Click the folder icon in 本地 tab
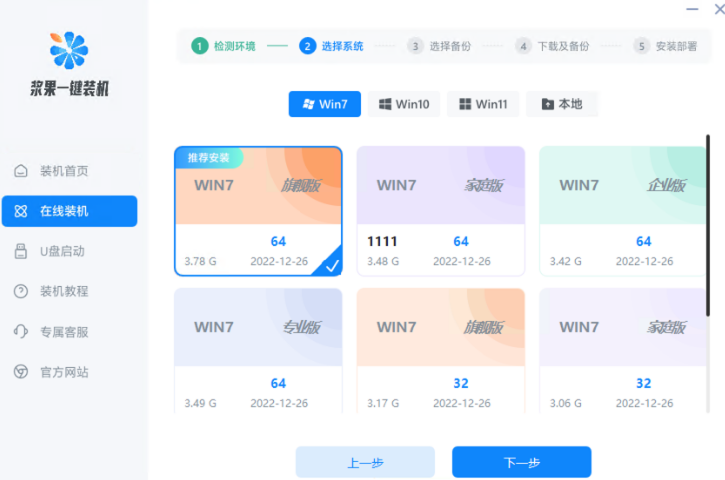 [547, 104]
